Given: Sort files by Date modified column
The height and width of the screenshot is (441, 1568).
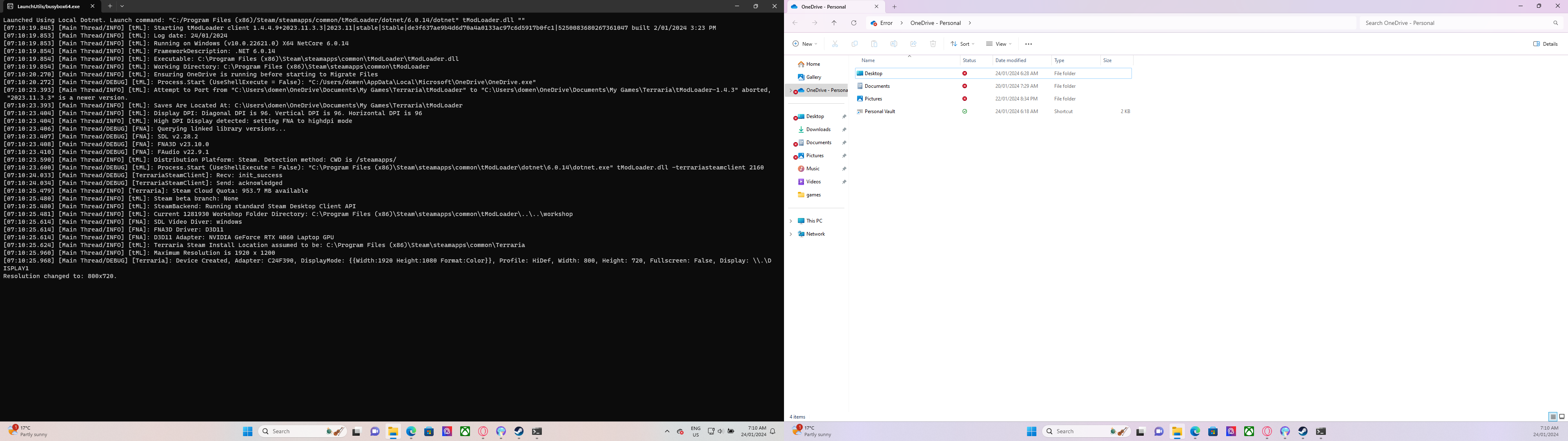Looking at the screenshot, I should pyautogui.click(x=1011, y=60).
